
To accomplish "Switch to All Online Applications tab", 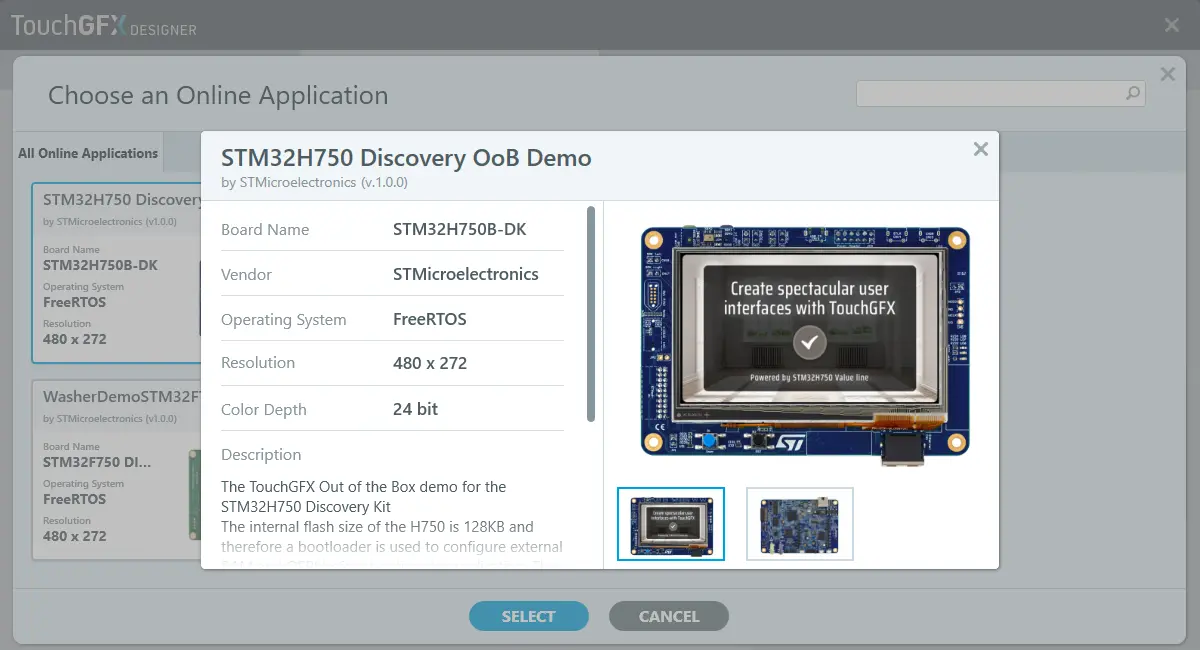I will click(x=88, y=153).
